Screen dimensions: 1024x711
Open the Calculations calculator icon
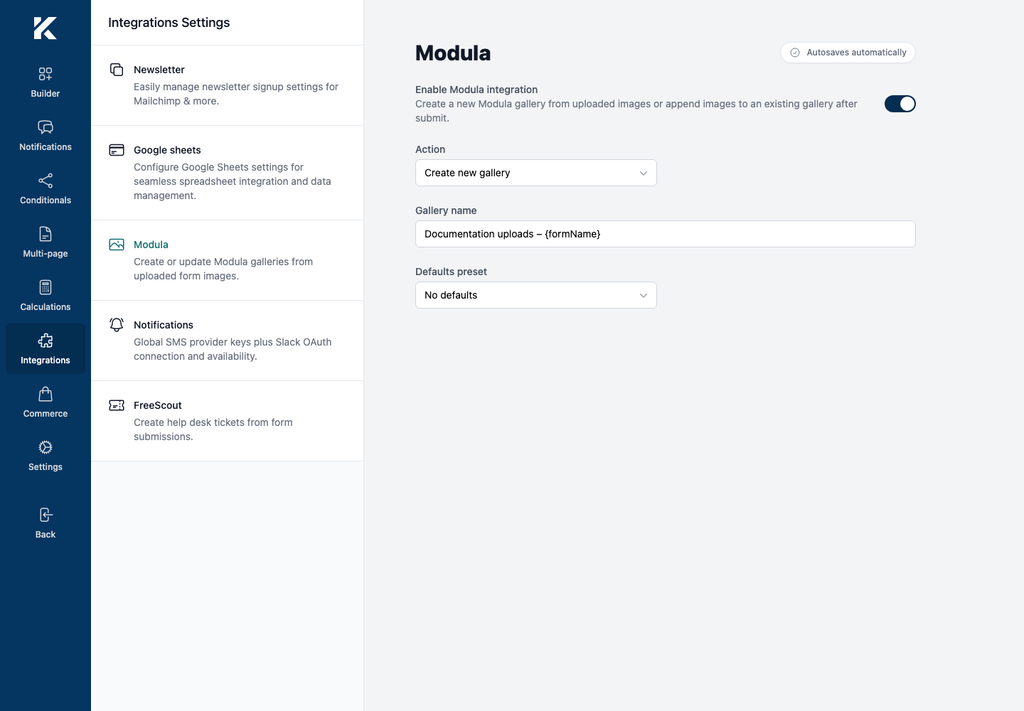[45, 287]
